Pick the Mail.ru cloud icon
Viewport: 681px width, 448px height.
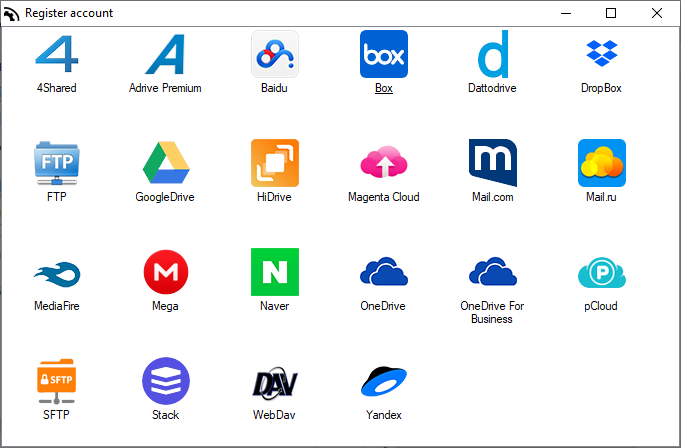click(x=601, y=163)
